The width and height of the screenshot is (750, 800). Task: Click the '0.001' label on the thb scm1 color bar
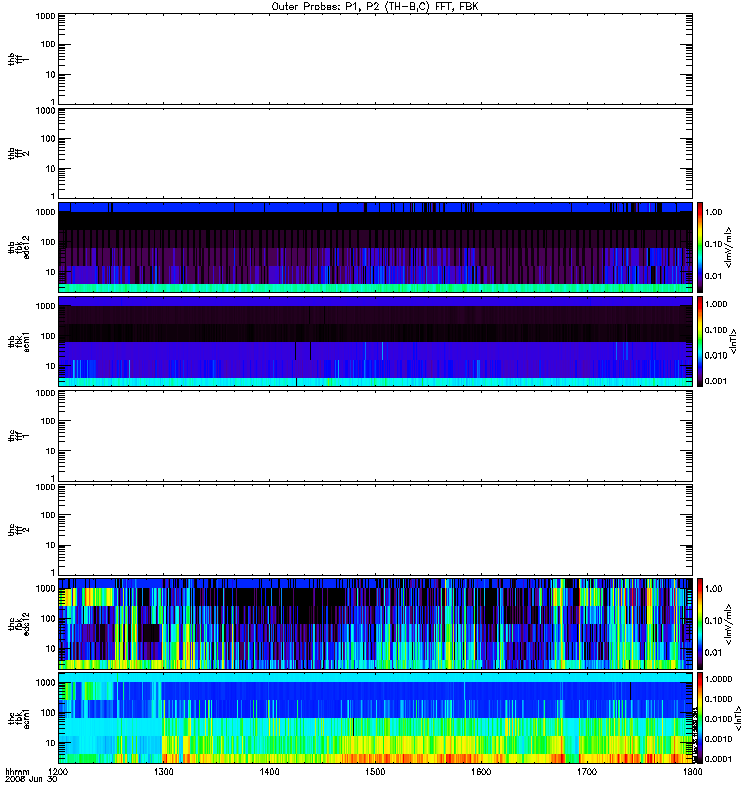716,381
